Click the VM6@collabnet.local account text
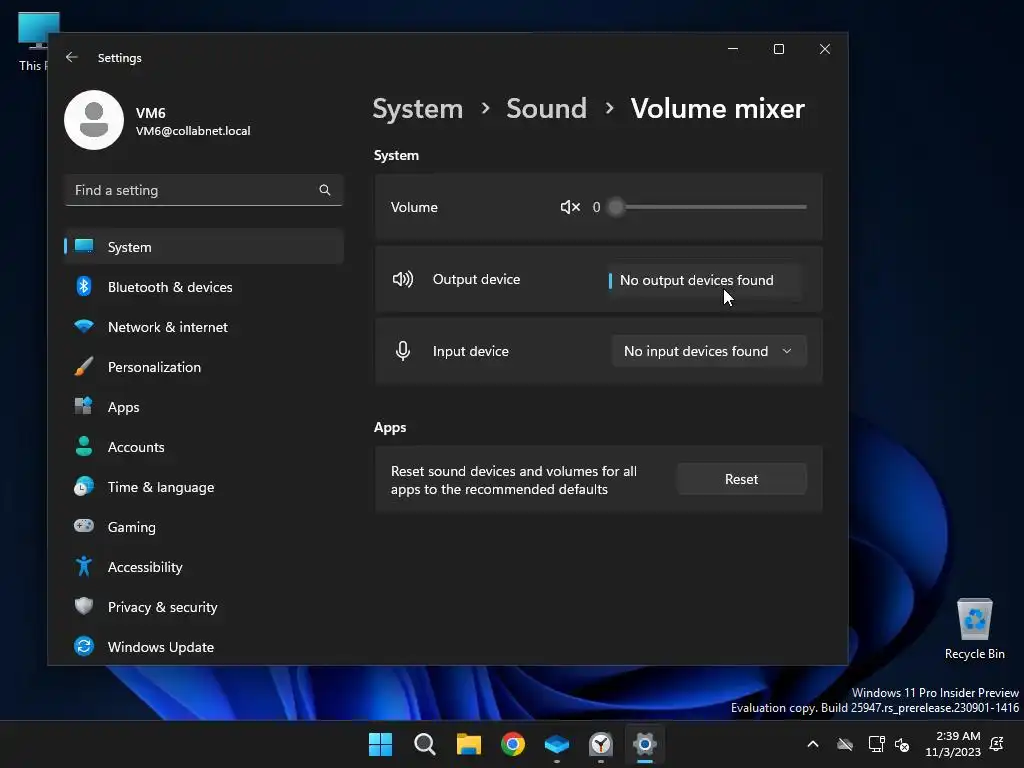This screenshot has width=1024, height=768. click(193, 131)
